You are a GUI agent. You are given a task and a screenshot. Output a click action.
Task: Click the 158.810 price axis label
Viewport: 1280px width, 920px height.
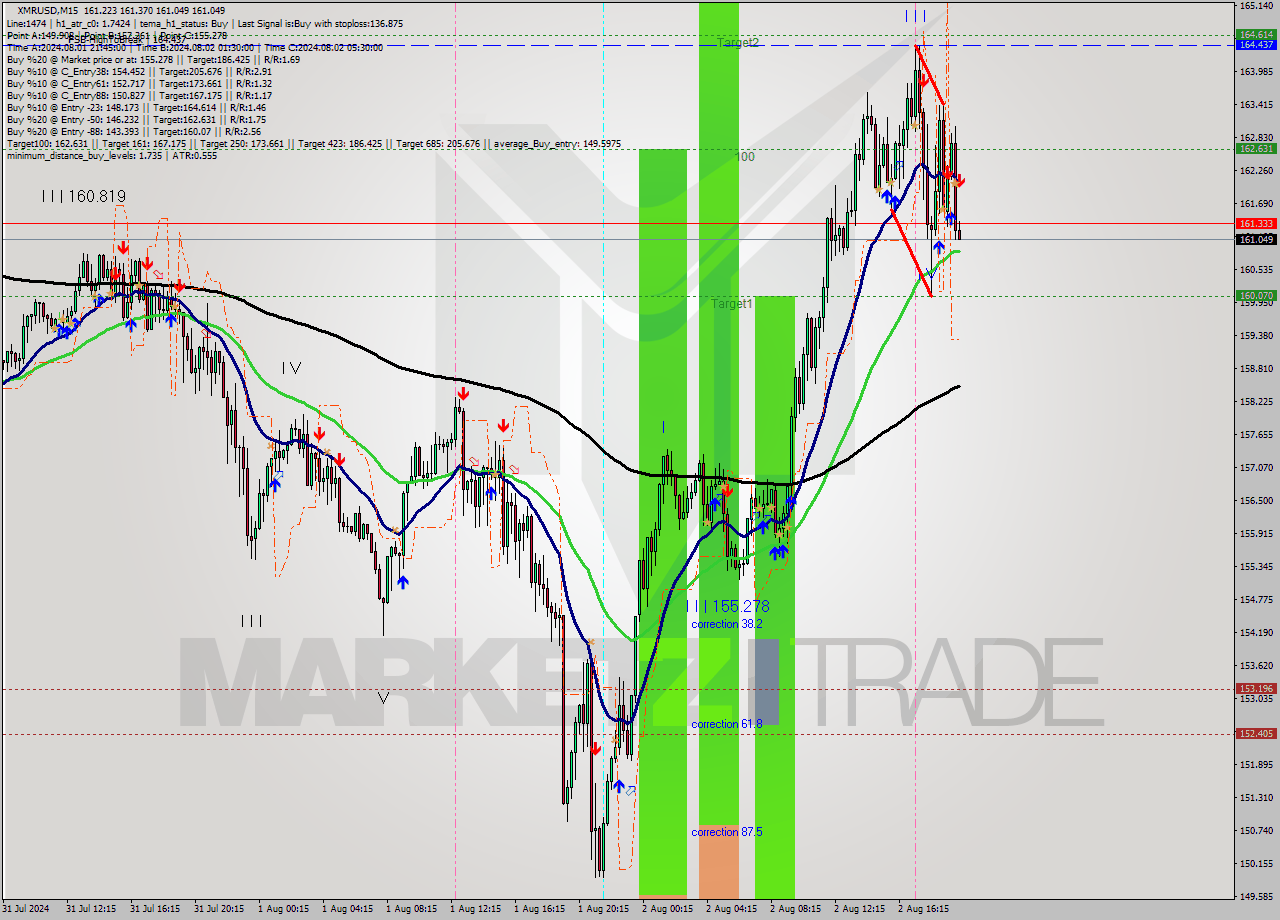click(1256, 369)
